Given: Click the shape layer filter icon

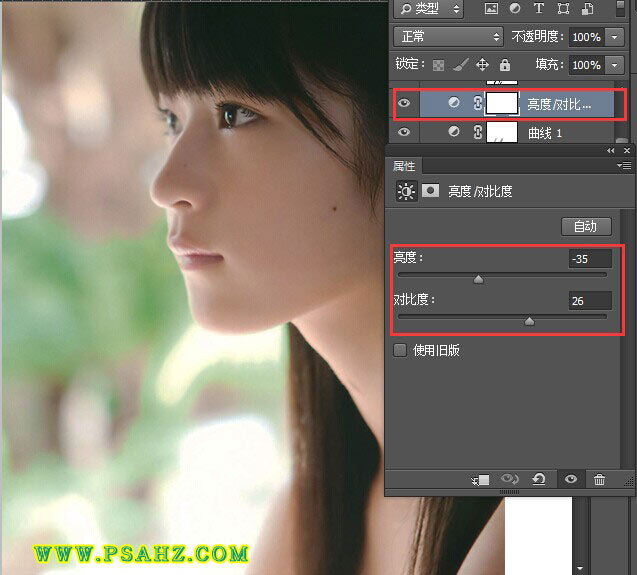Looking at the screenshot, I should [x=563, y=9].
